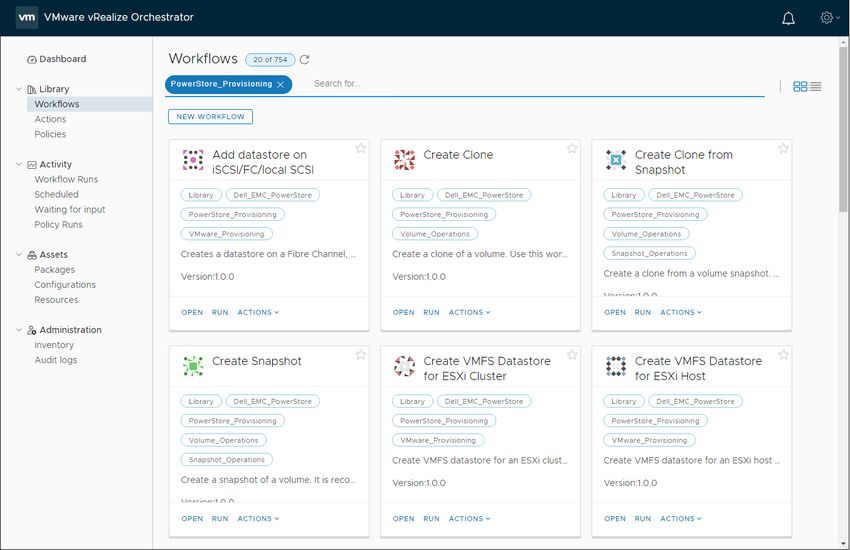Open Configurations under Assets
This screenshot has height=550, width=850.
65,285
